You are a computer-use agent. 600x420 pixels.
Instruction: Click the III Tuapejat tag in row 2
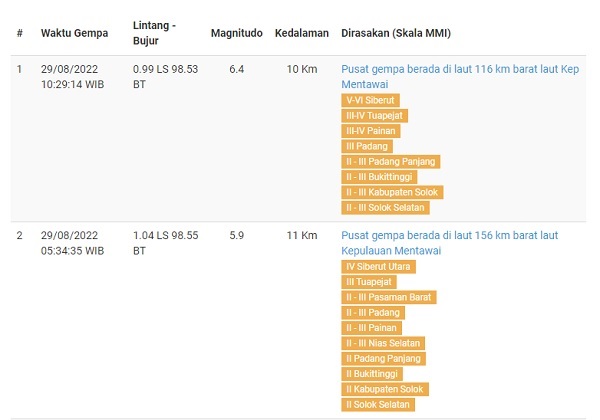click(x=369, y=282)
